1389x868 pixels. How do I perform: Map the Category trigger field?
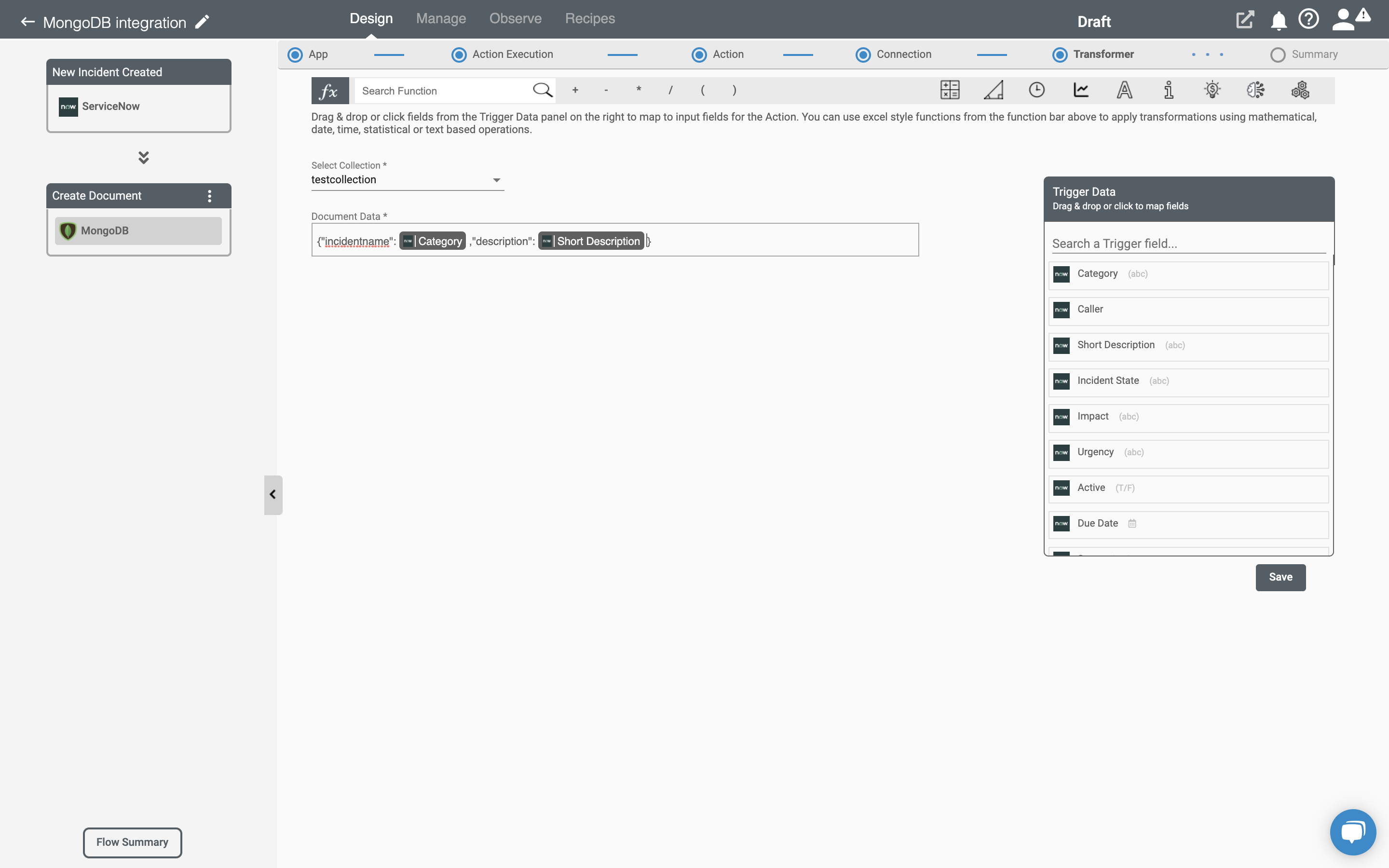click(1188, 275)
